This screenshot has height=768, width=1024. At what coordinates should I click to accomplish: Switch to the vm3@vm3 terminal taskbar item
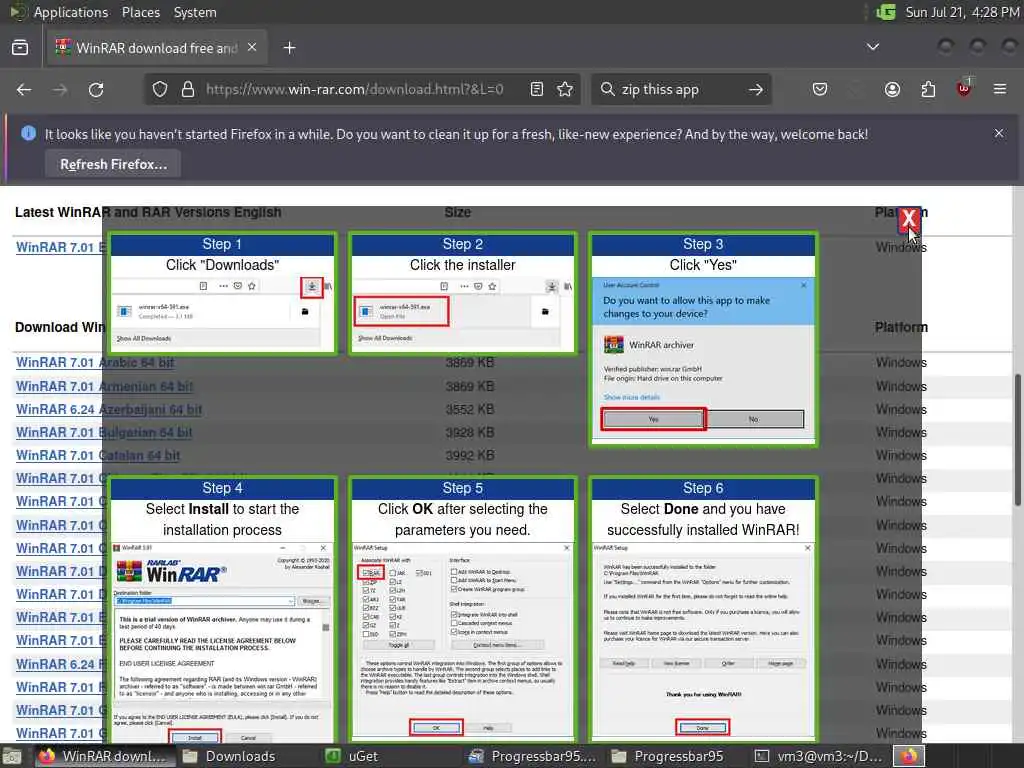[818, 756]
